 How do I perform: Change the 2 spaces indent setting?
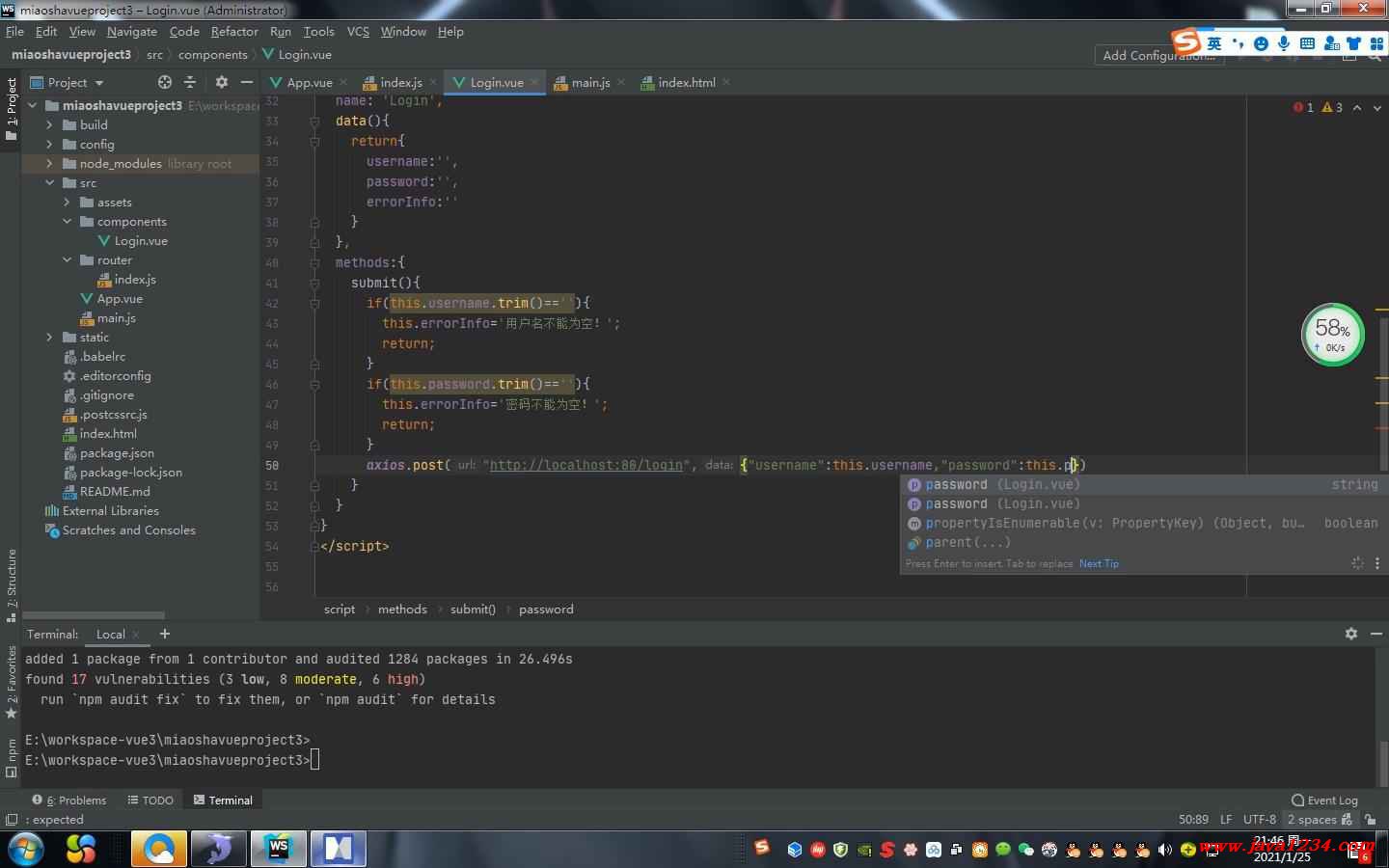(x=1312, y=819)
